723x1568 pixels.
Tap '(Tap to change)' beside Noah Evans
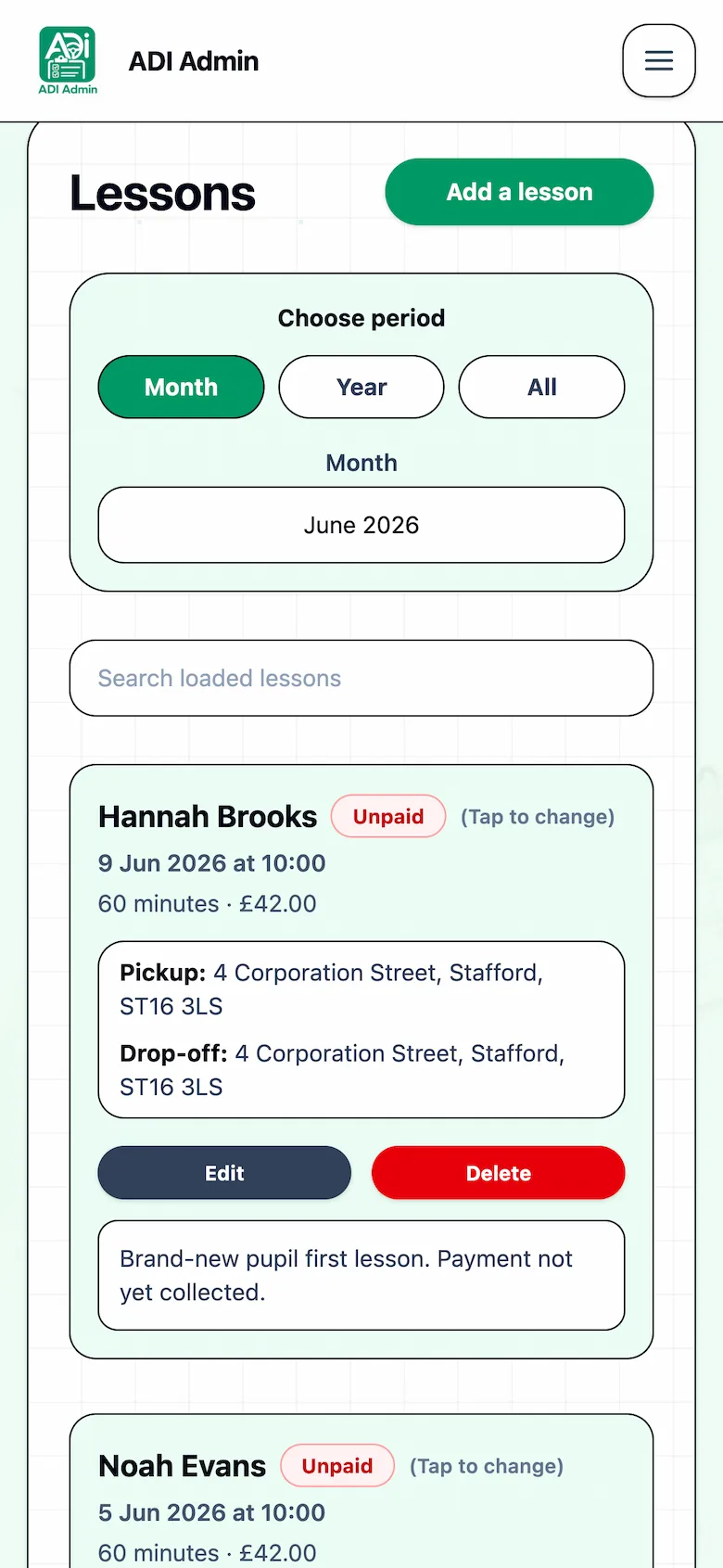[x=487, y=1466]
